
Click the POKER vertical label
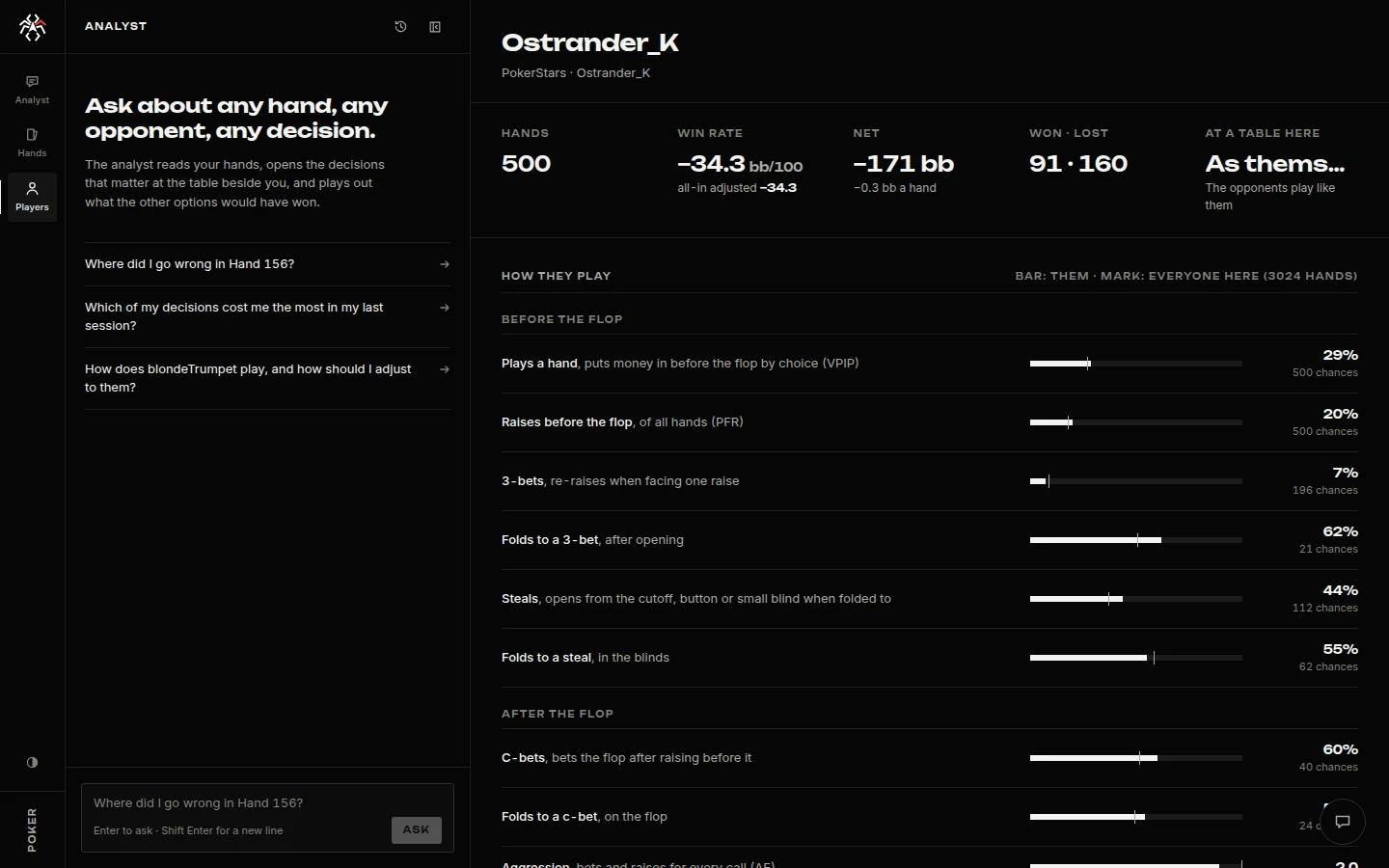point(32,829)
